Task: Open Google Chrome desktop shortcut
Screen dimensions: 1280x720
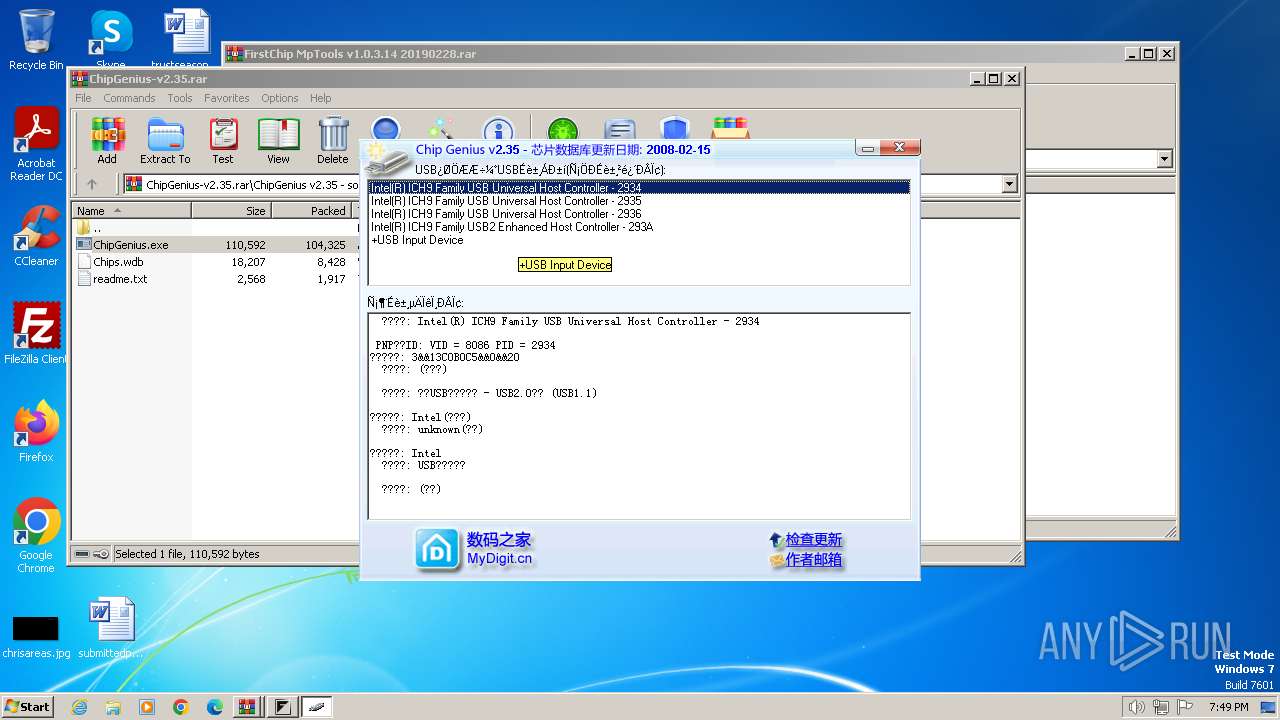Action: (36, 536)
